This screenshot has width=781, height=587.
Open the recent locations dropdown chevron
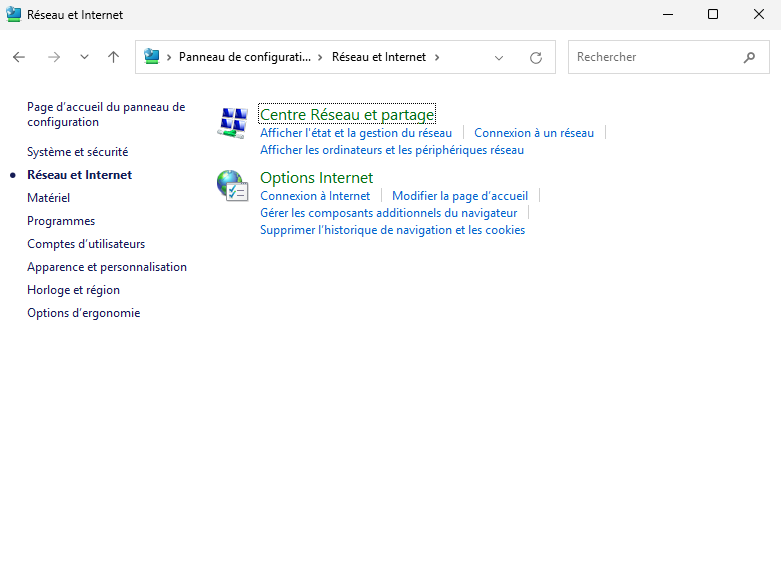click(84, 57)
